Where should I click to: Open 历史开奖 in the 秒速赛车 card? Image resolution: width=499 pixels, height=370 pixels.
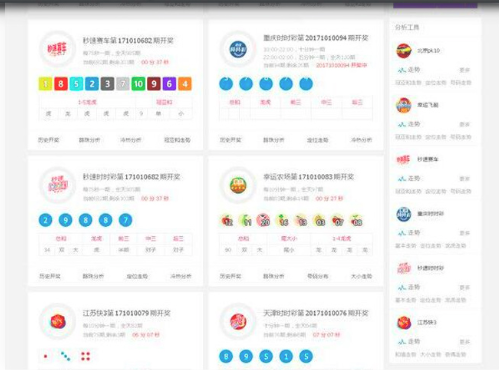(49, 140)
